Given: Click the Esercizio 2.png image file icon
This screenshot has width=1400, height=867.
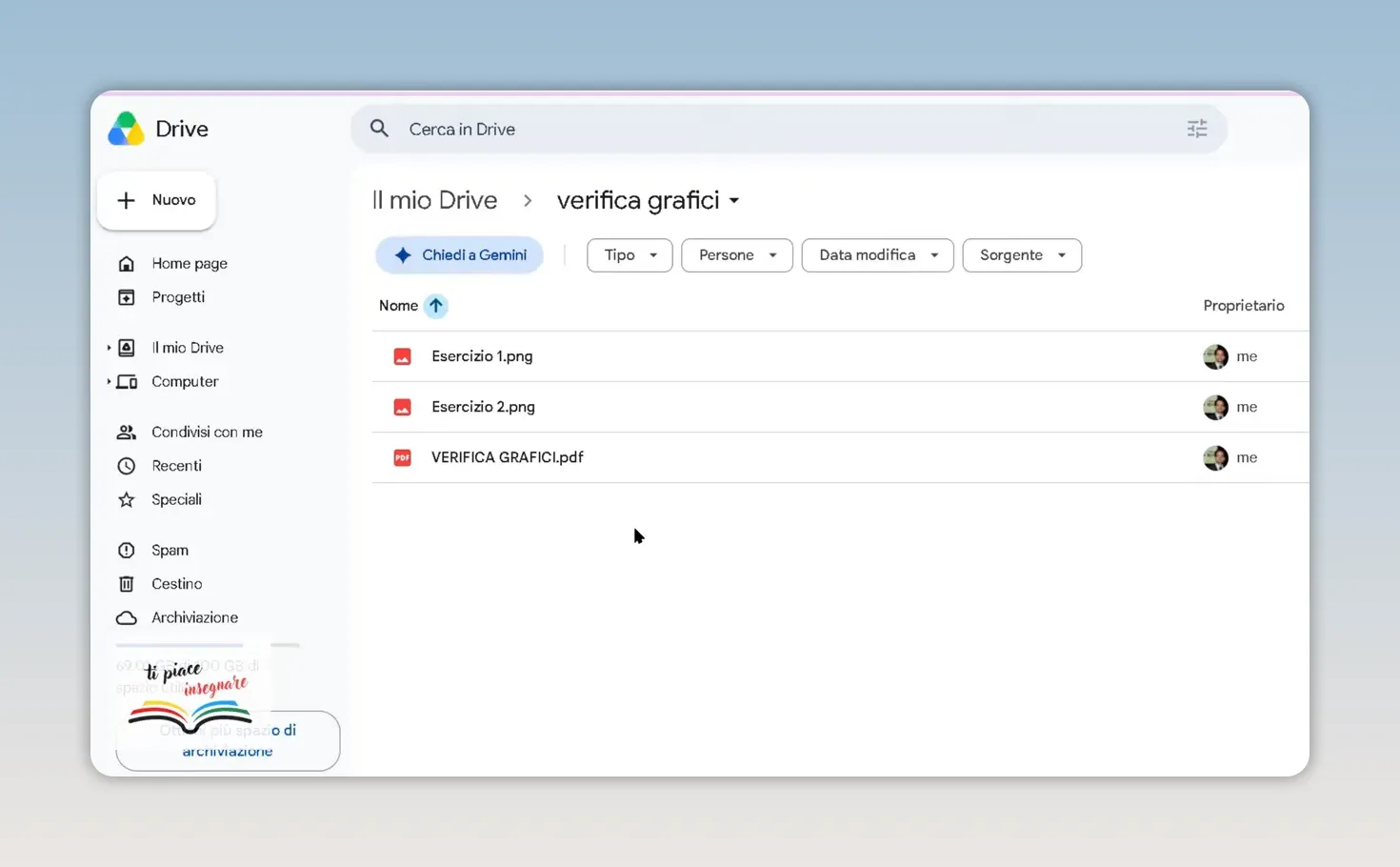Looking at the screenshot, I should point(403,407).
